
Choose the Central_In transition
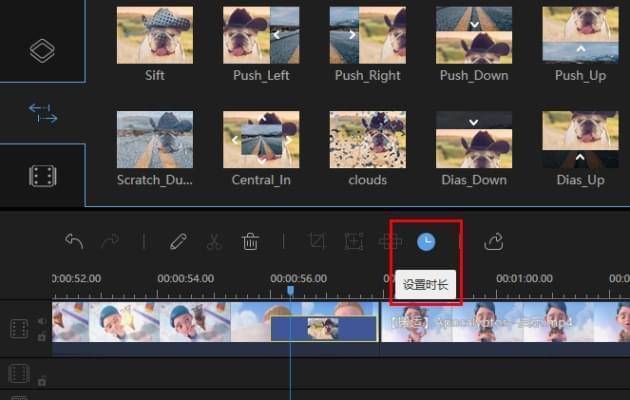point(261,139)
